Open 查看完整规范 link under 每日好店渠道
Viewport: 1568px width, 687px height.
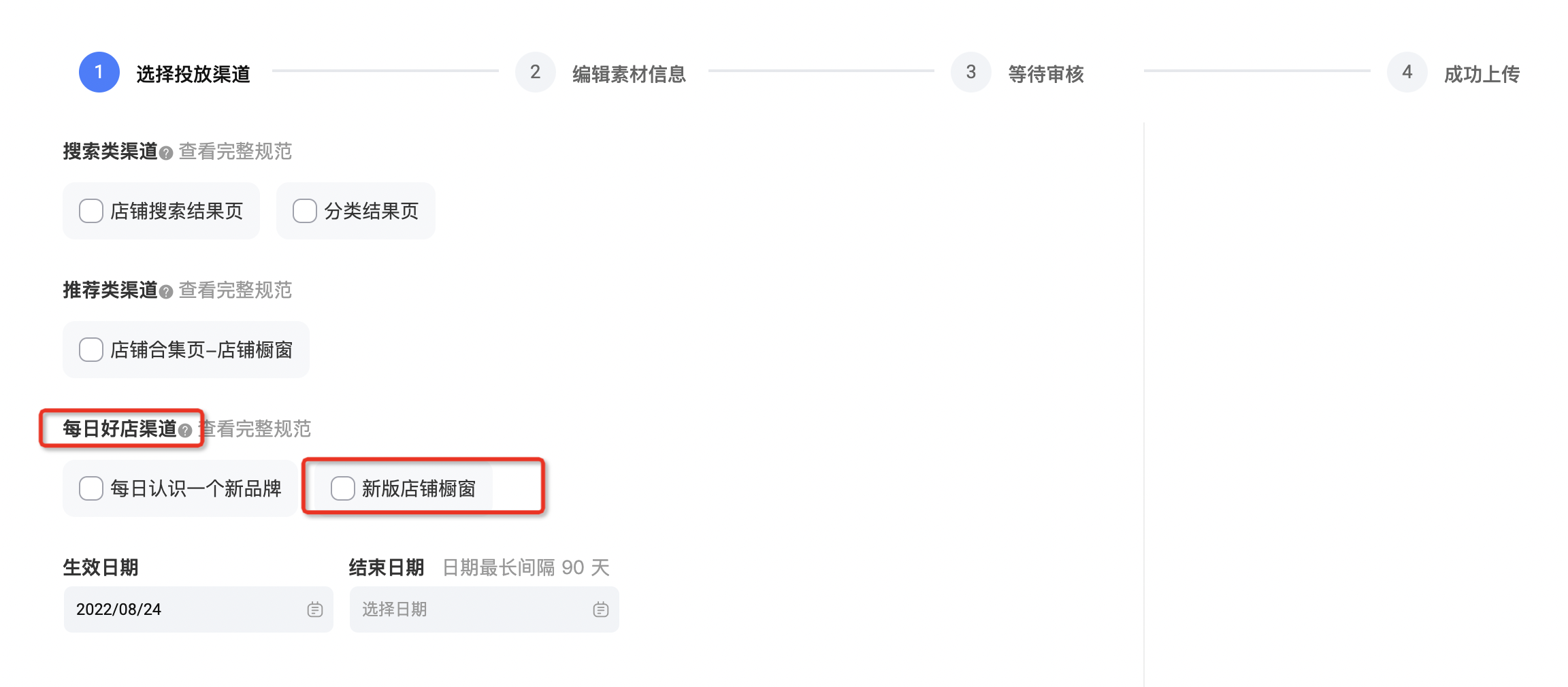click(x=255, y=429)
